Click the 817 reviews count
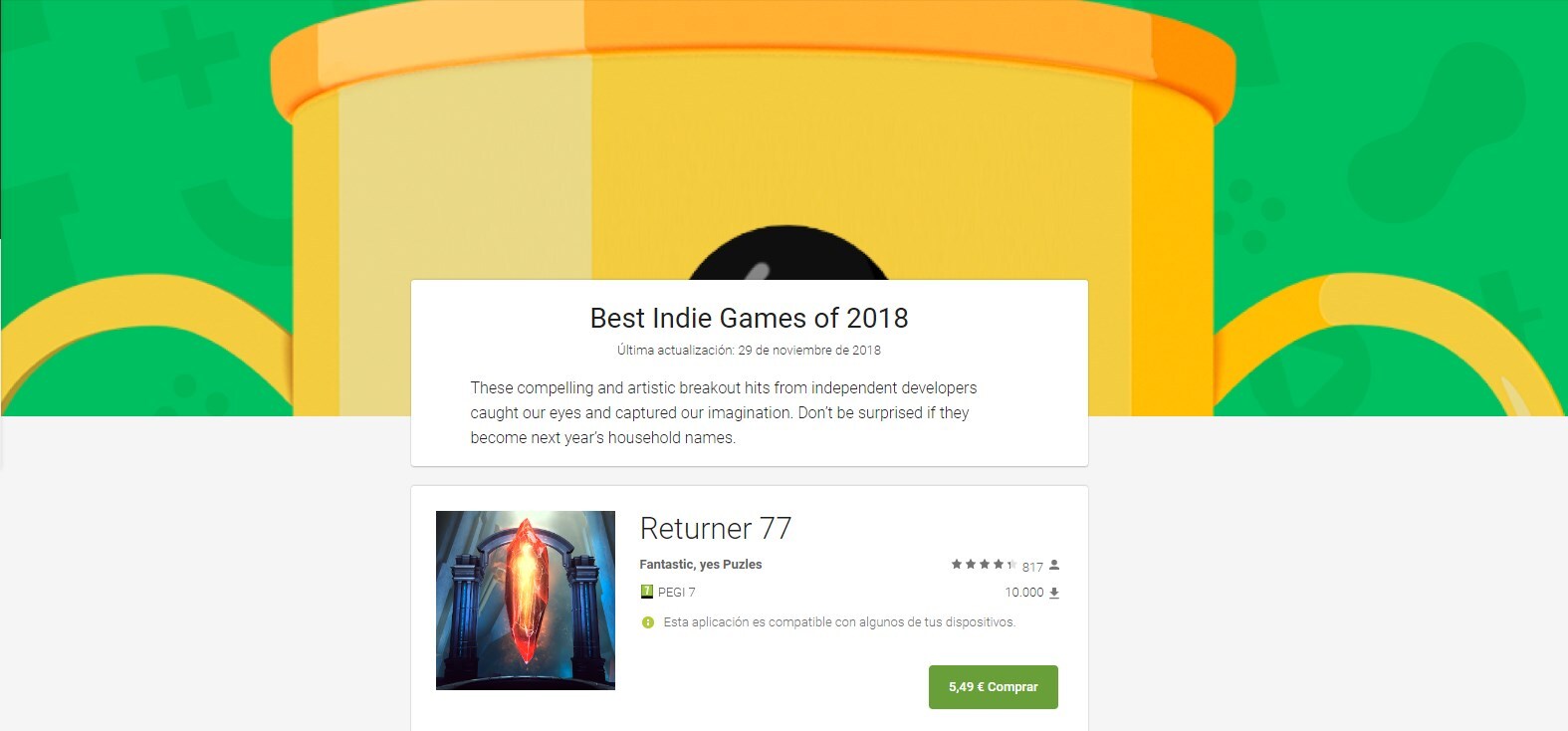The height and width of the screenshot is (731, 1568). (x=1032, y=567)
